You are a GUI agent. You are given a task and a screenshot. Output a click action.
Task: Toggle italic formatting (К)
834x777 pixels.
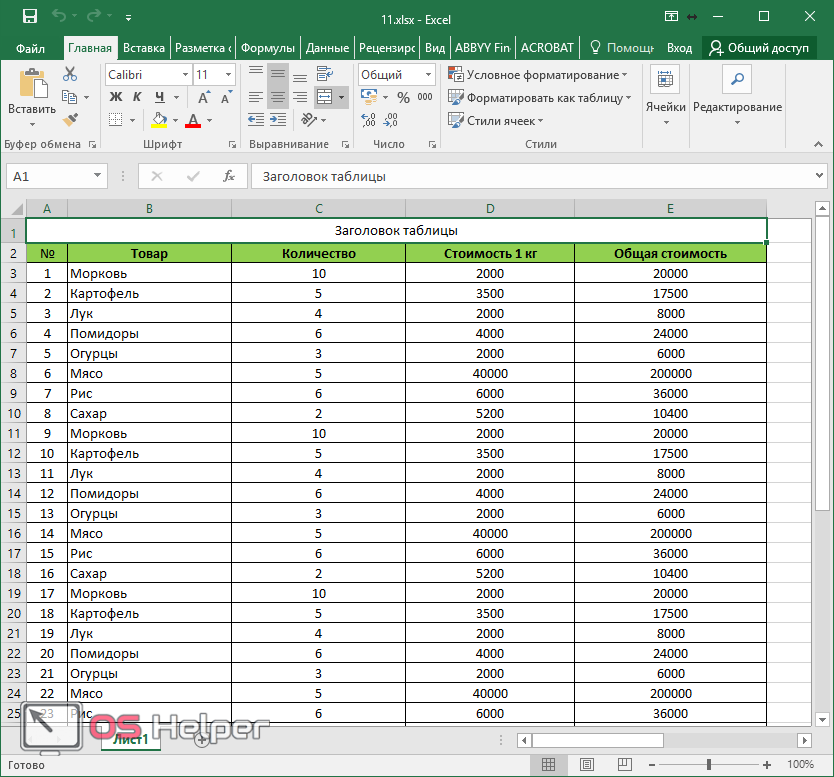tap(135, 97)
